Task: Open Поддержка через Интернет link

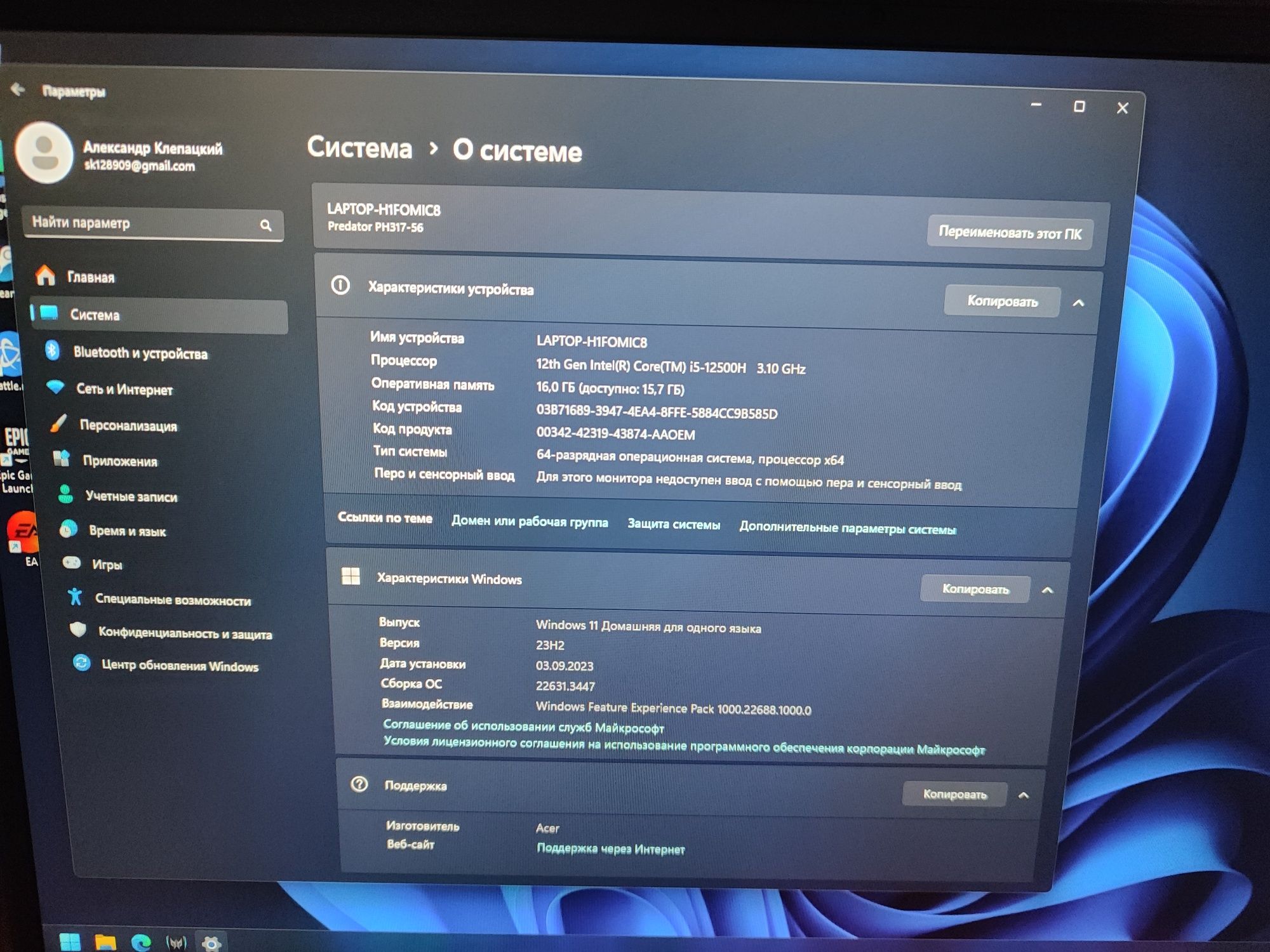Action: coord(610,849)
